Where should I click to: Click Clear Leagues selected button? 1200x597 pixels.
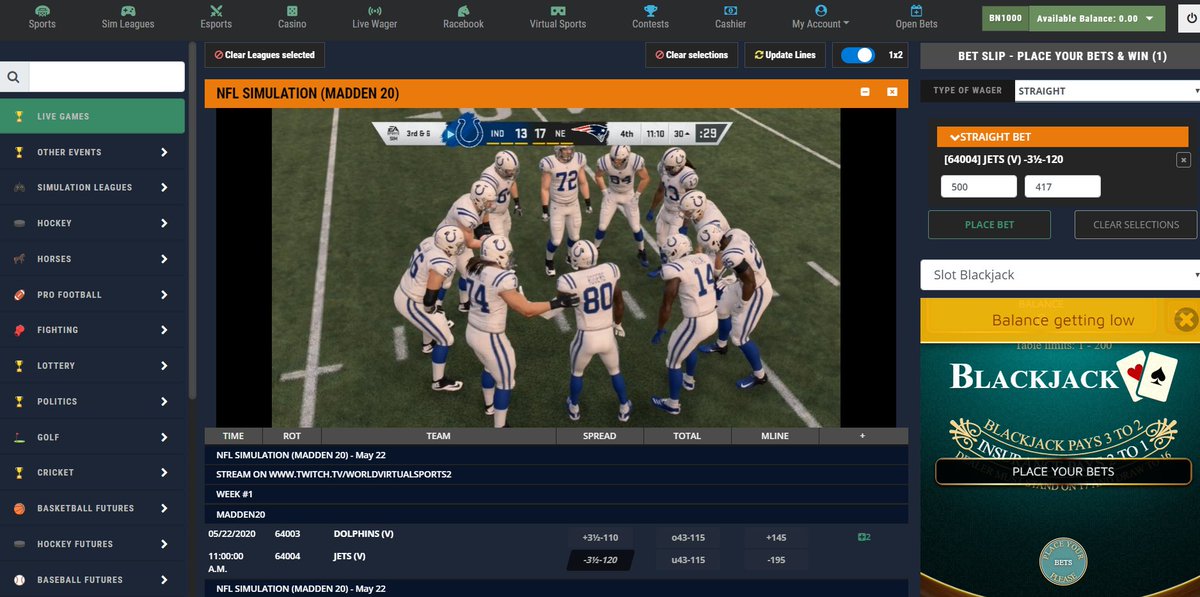click(x=265, y=55)
